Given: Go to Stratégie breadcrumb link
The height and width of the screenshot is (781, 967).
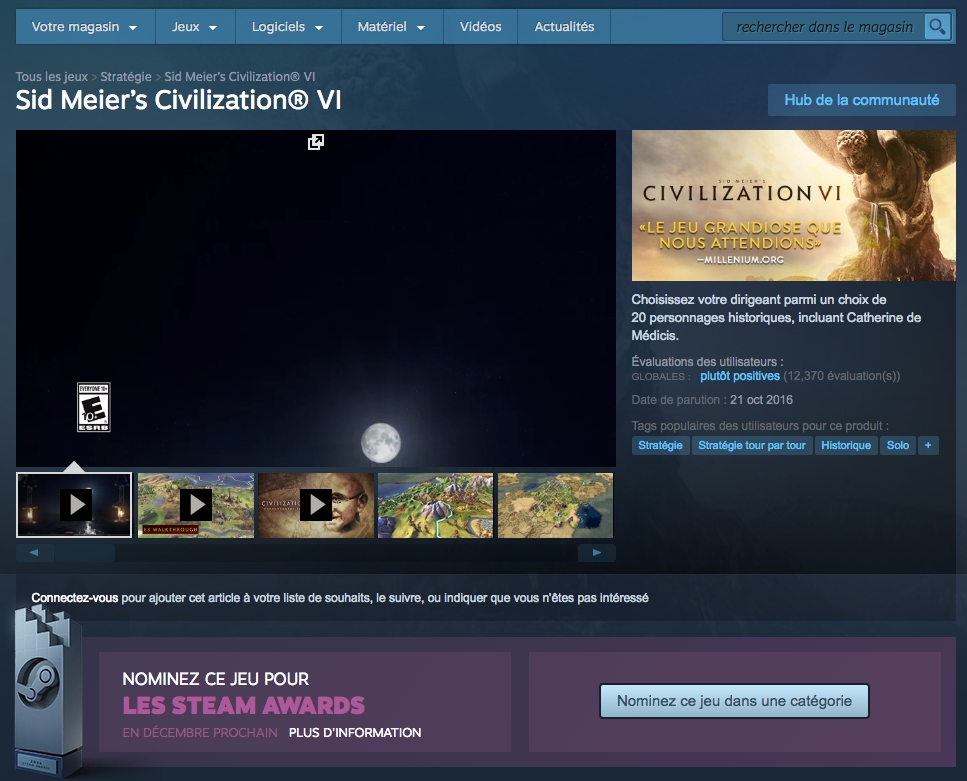Looking at the screenshot, I should (126, 76).
